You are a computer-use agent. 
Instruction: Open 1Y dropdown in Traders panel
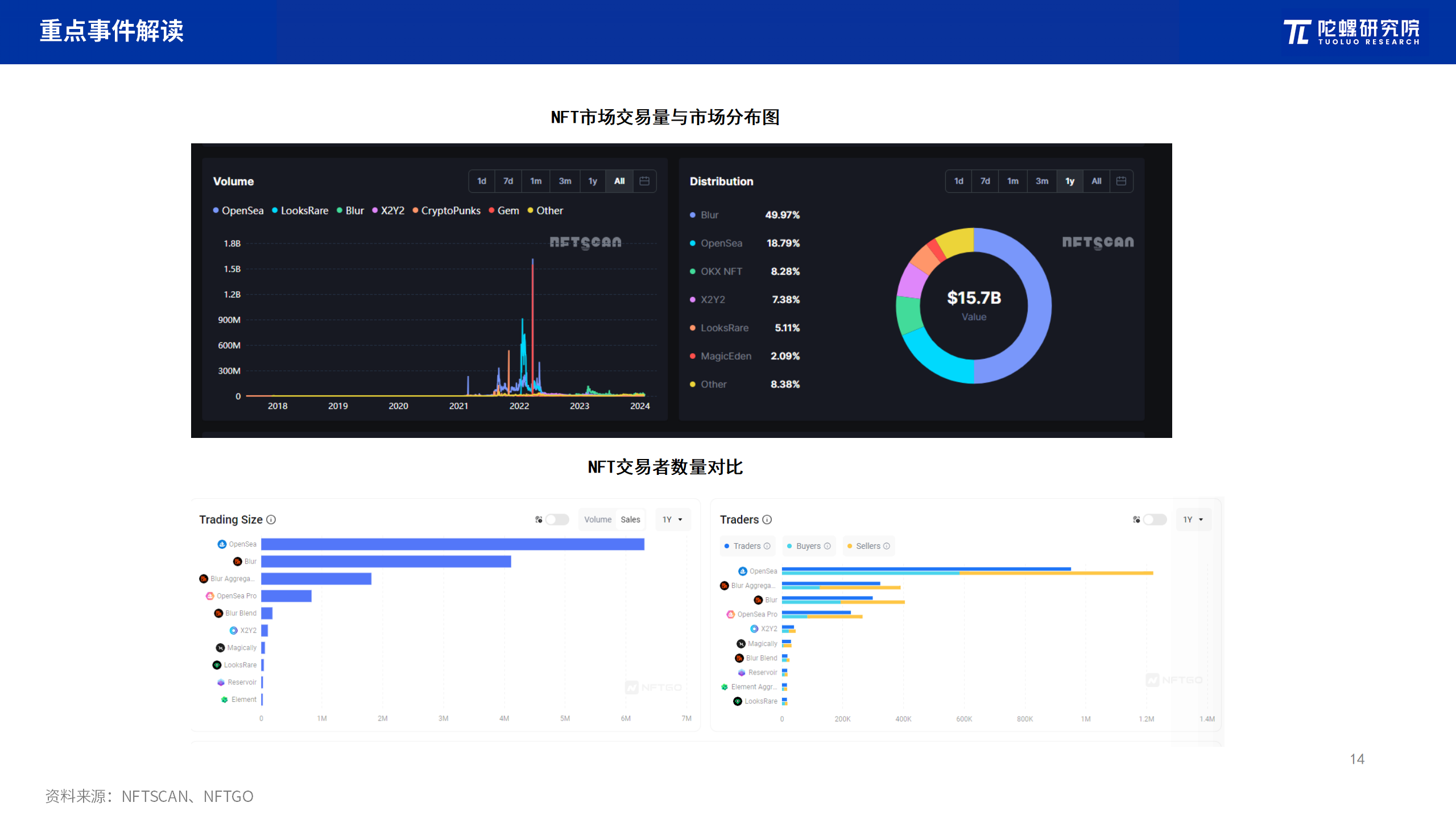tap(1193, 519)
